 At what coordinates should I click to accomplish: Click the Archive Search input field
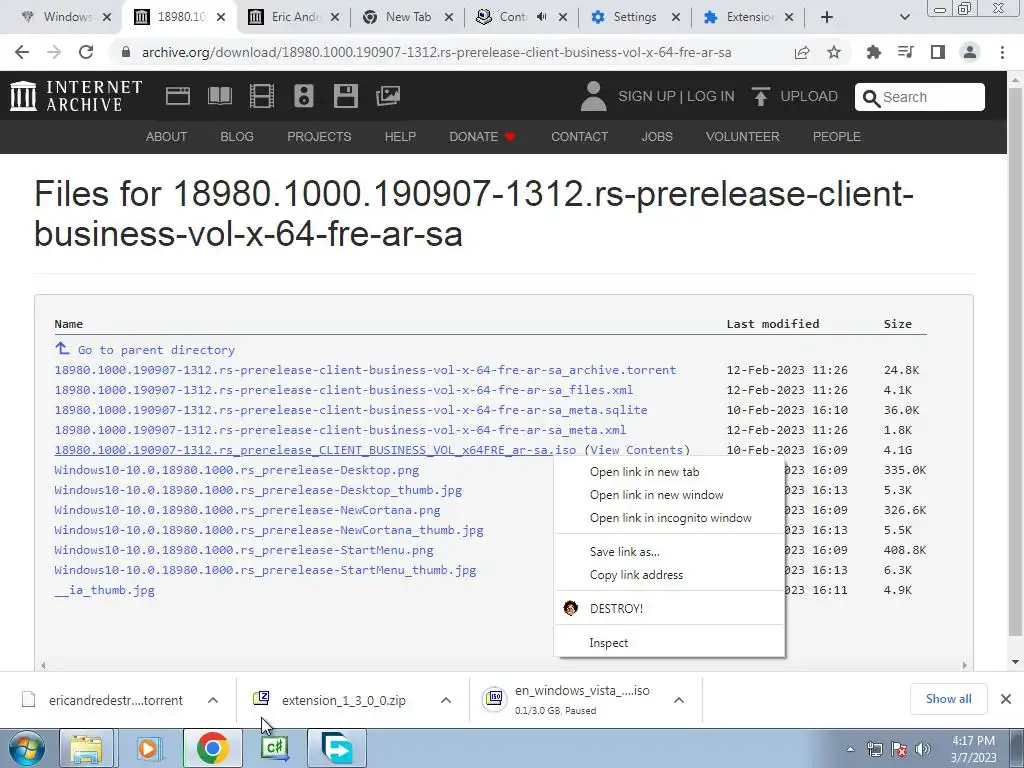pyautogui.click(x=920, y=97)
